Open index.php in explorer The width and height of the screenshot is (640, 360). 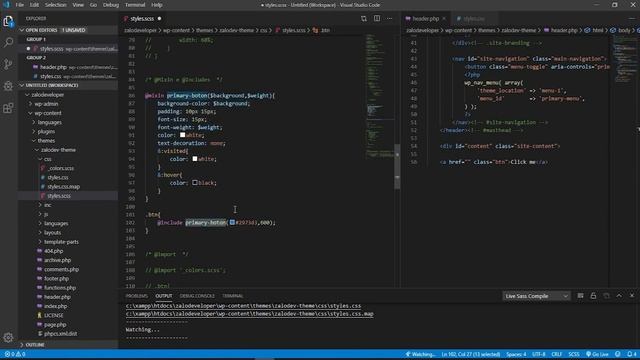click(56, 306)
